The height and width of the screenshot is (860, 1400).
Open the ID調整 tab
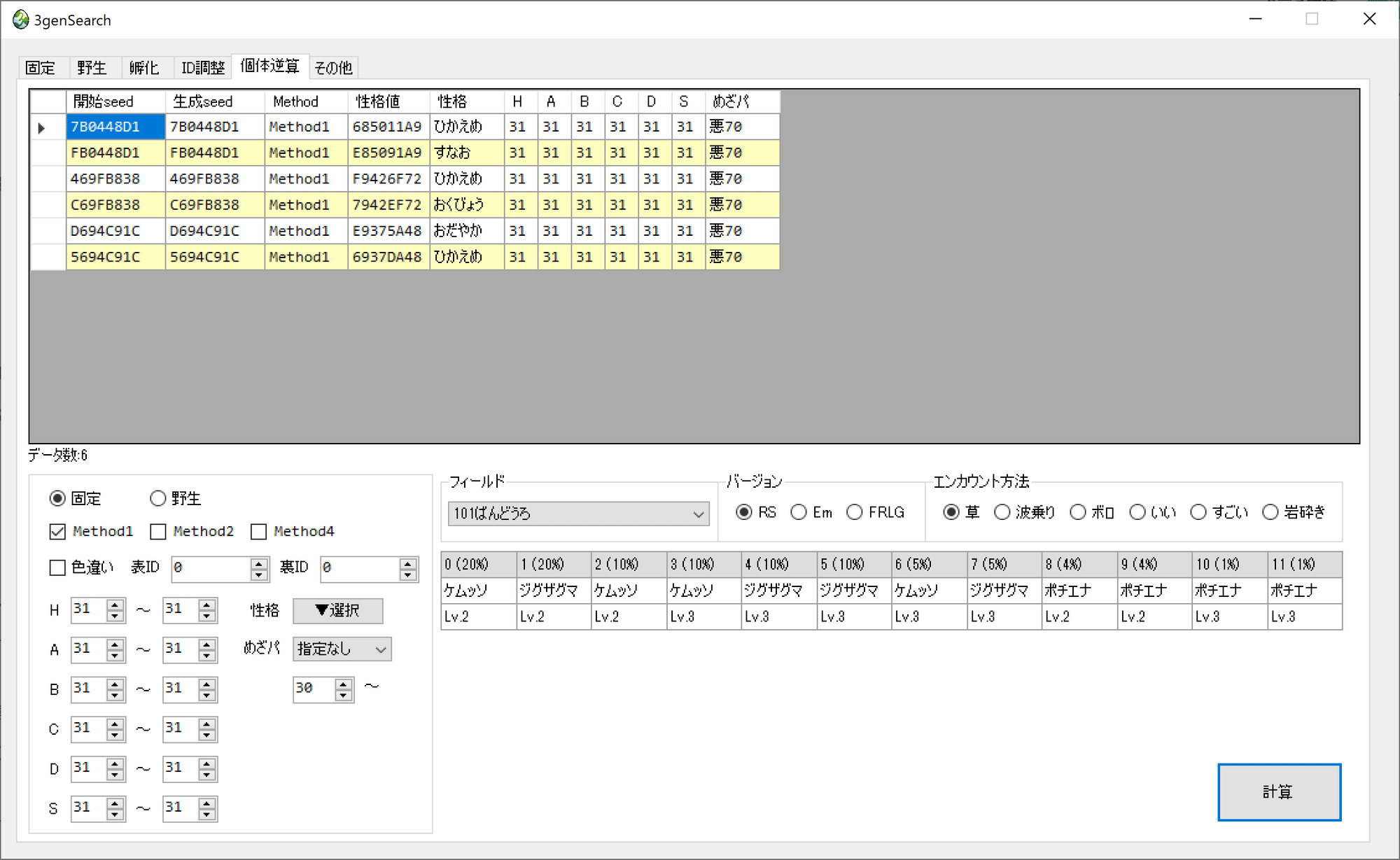point(203,67)
